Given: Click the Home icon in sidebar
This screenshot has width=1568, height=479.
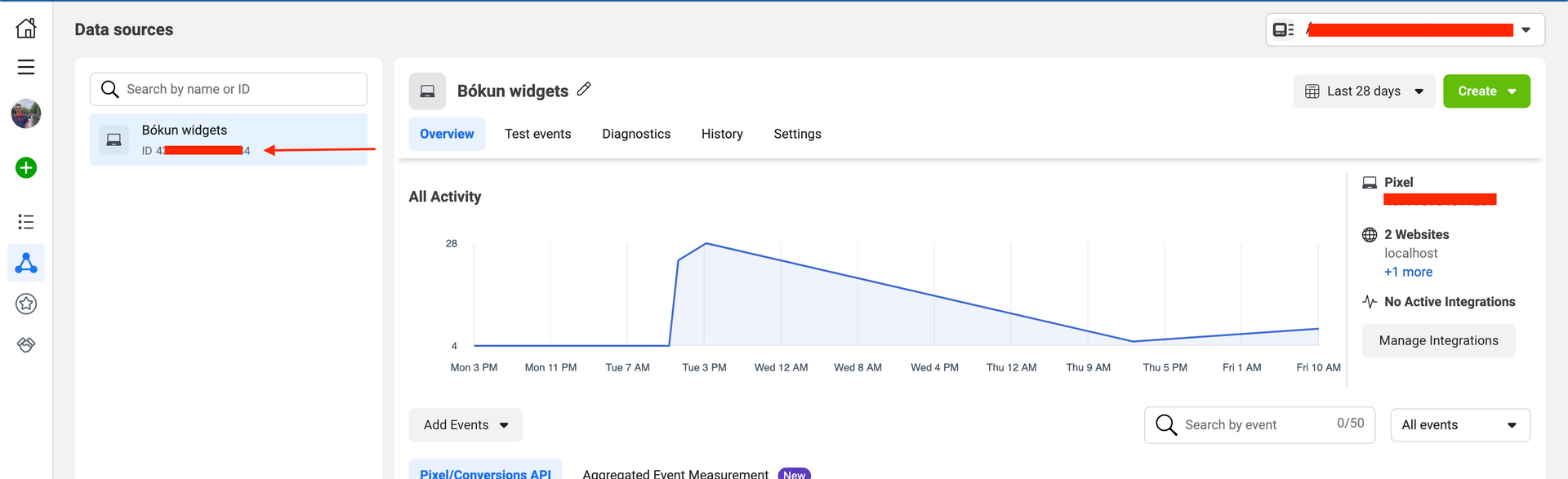Looking at the screenshot, I should tap(26, 28).
